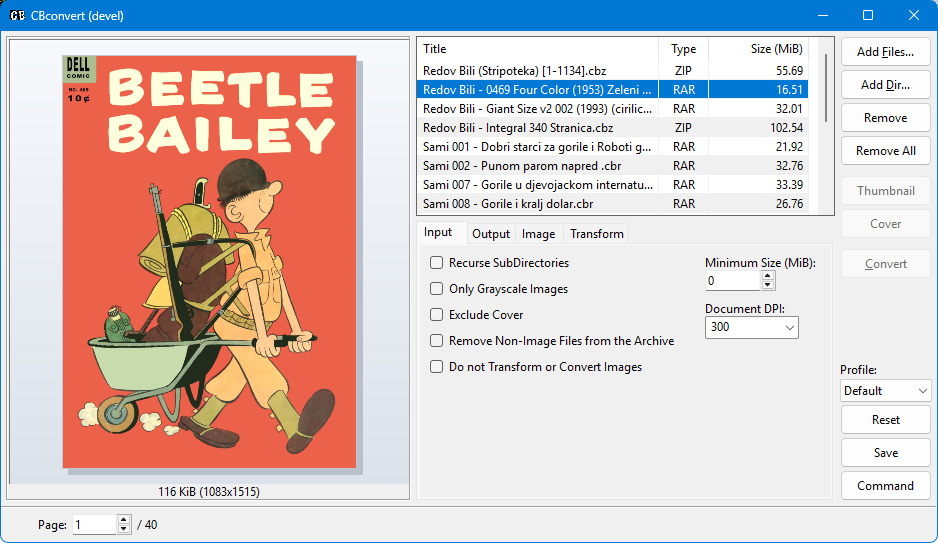Decrease Minimum Size with down arrow

(x=768, y=285)
